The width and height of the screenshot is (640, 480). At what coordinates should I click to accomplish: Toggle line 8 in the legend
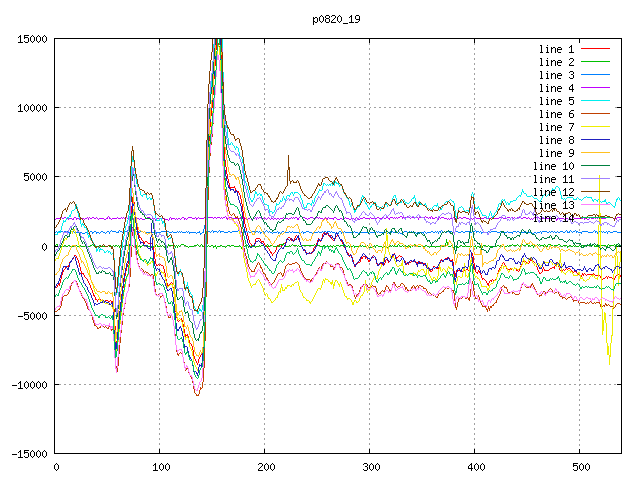[x=556, y=140]
